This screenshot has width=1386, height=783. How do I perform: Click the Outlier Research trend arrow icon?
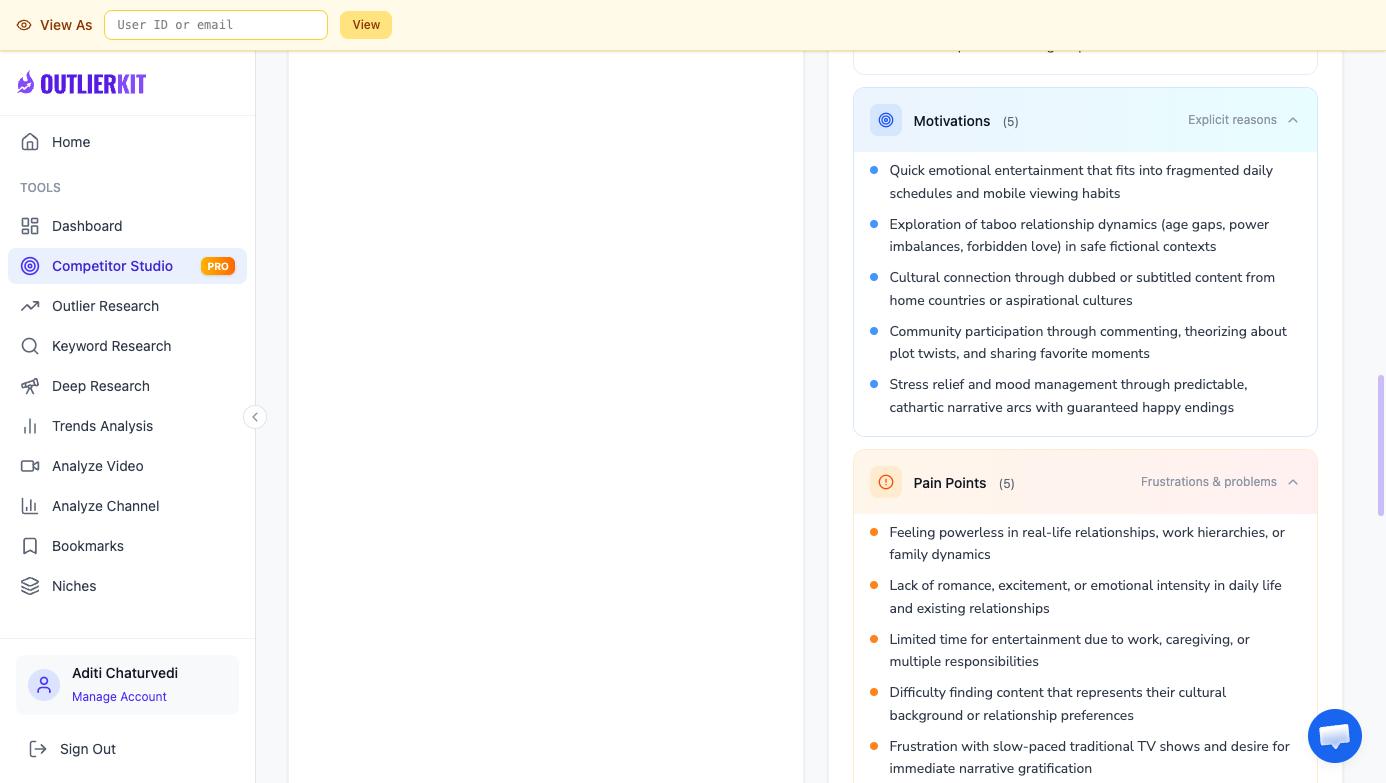click(x=30, y=306)
